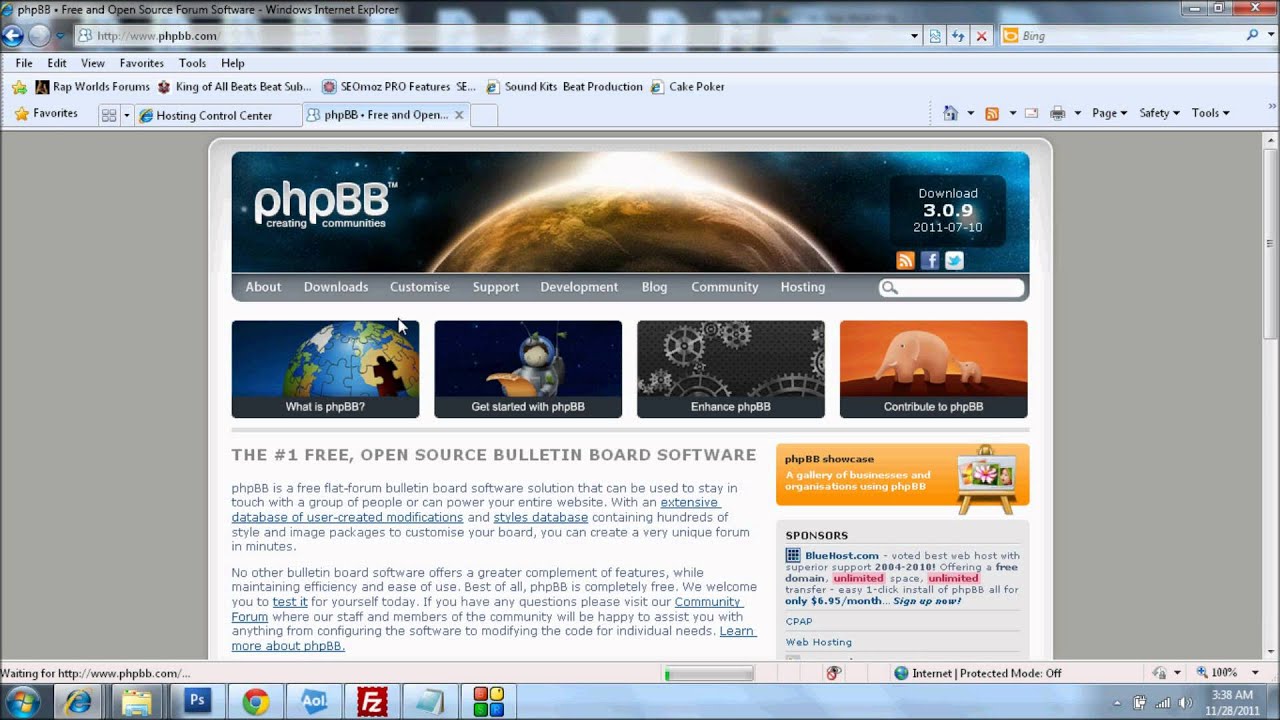Click the Read Mail envelope icon
Viewport: 1280px width, 720px height.
click(x=1032, y=113)
